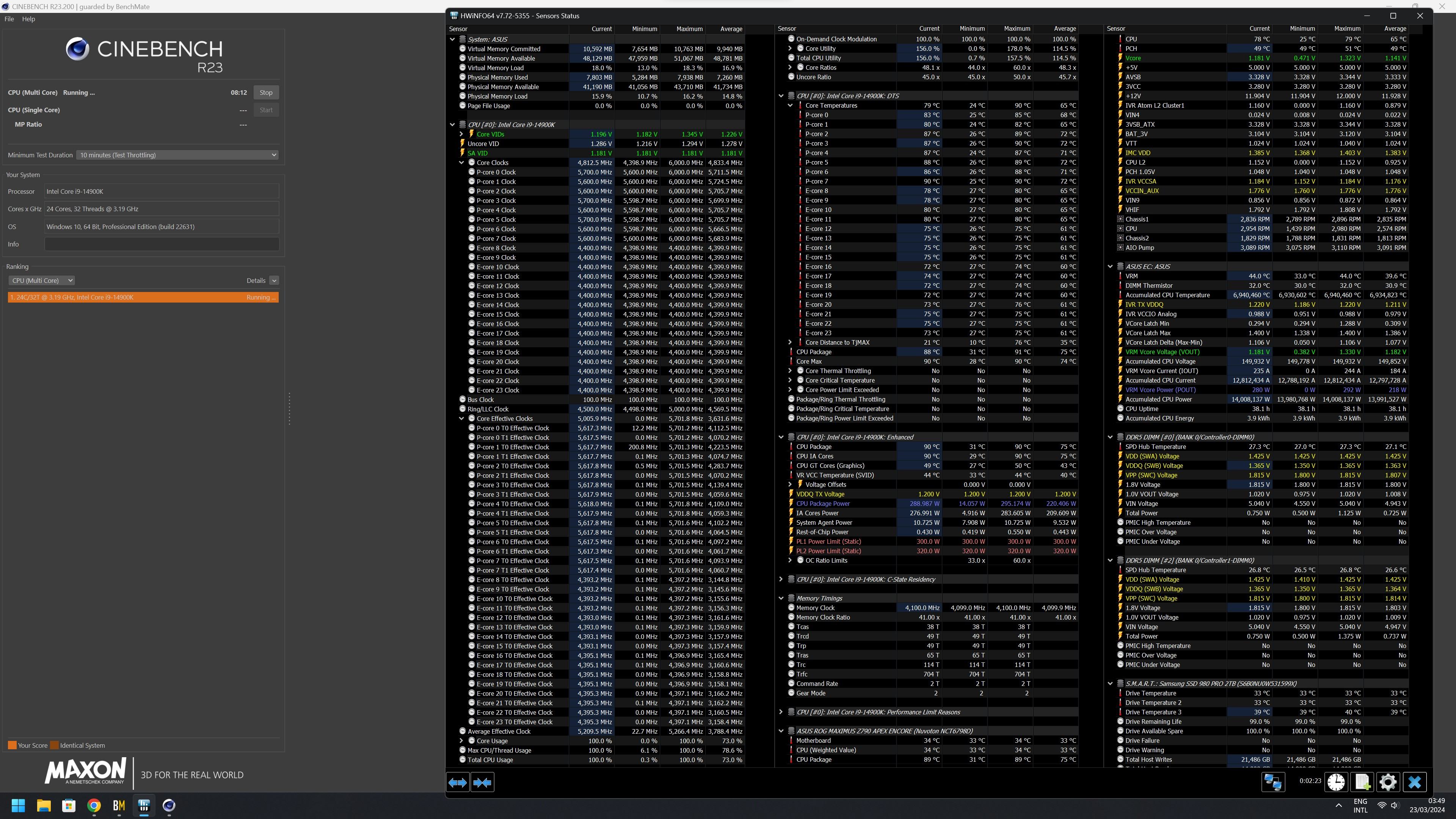Select the Ring/LLC Clock row
Image resolution: width=1456 pixels, height=819 pixels.
coord(601,409)
